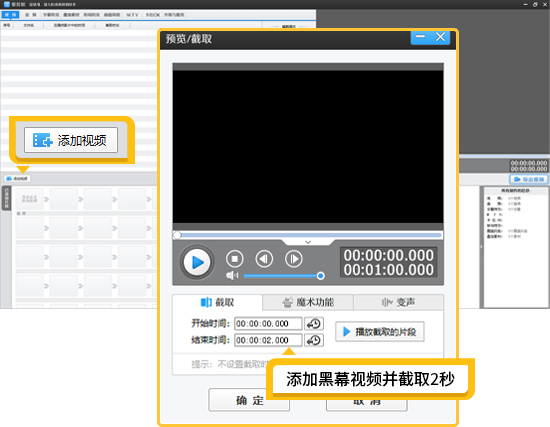Pick current time for 结束时间 with clock icon

coord(314,340)
